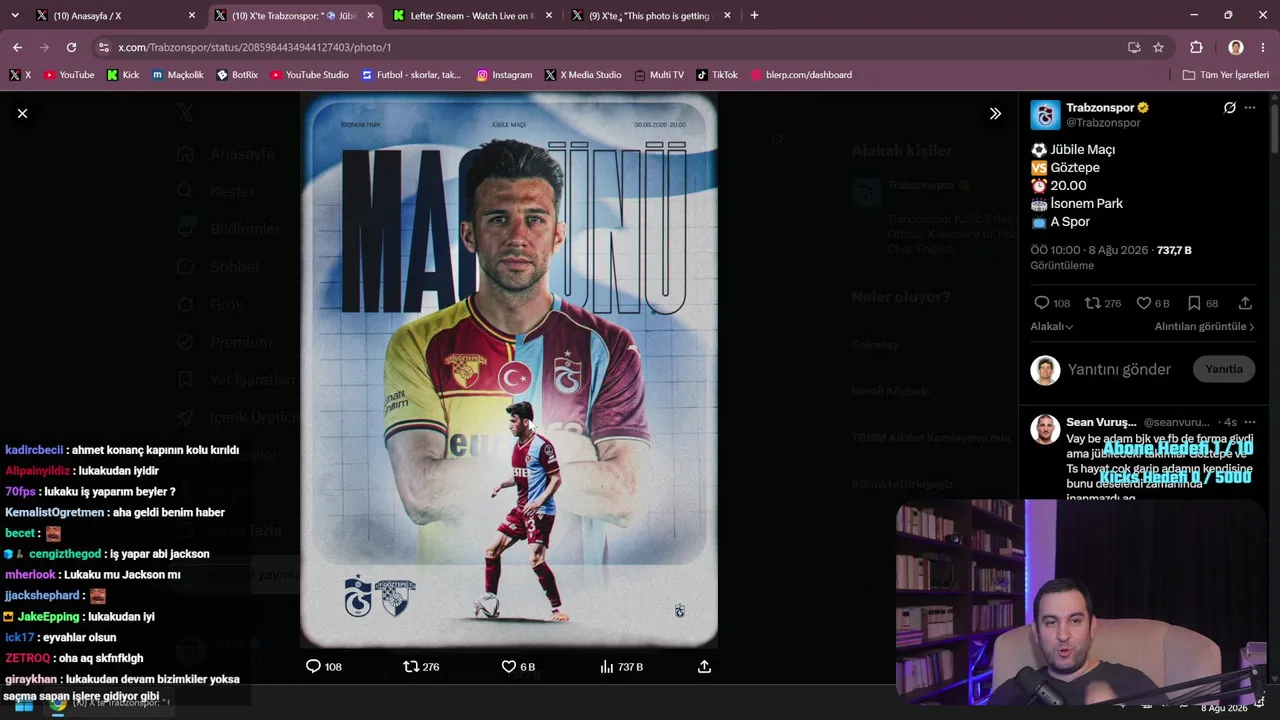Open the blerp.com/dashboard bookmark

(x=801, y=75)
